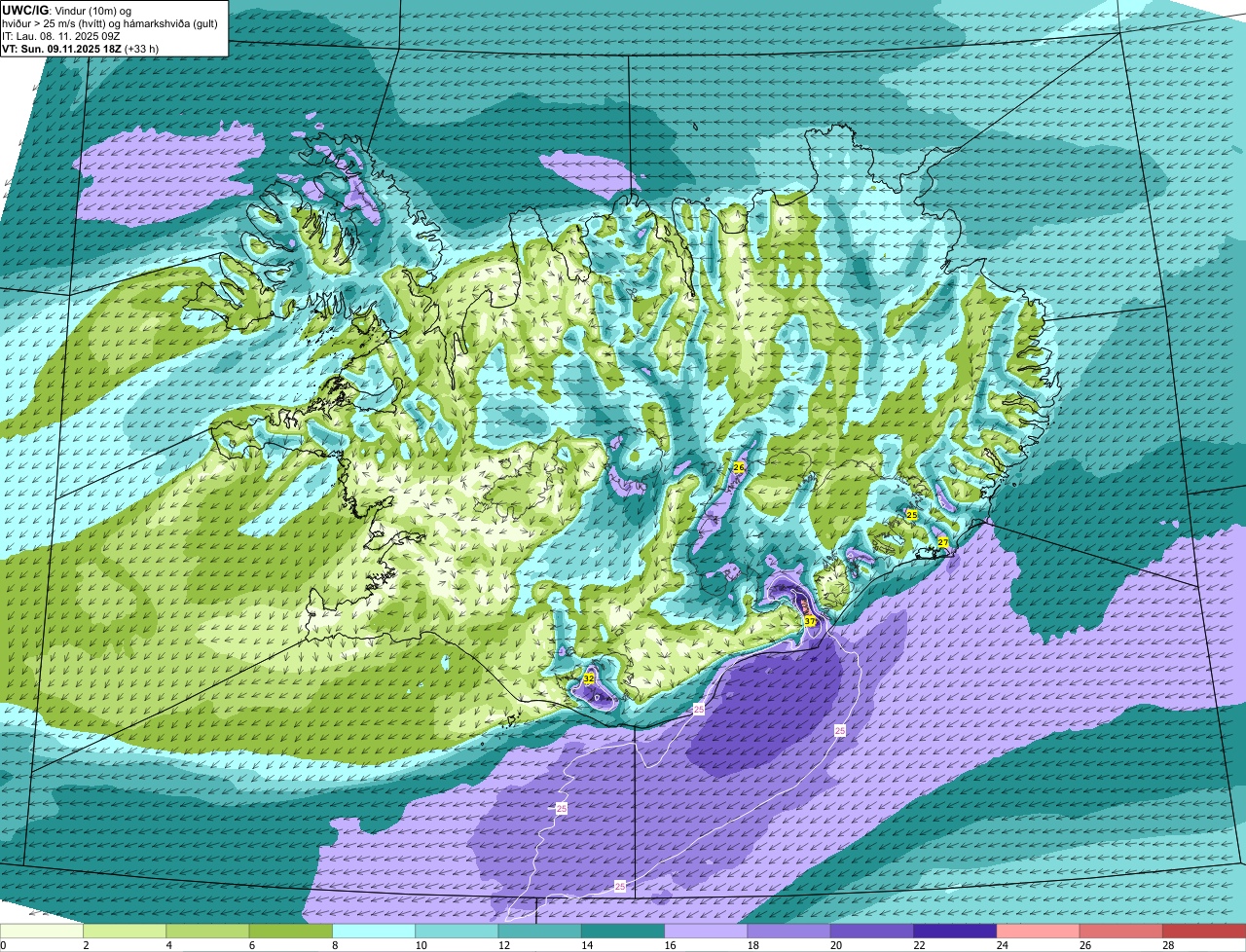Pick the red above-28 m/s legend swatch
The height and width of the screenshot is (952, 1246).
[x=1204, y=931]
